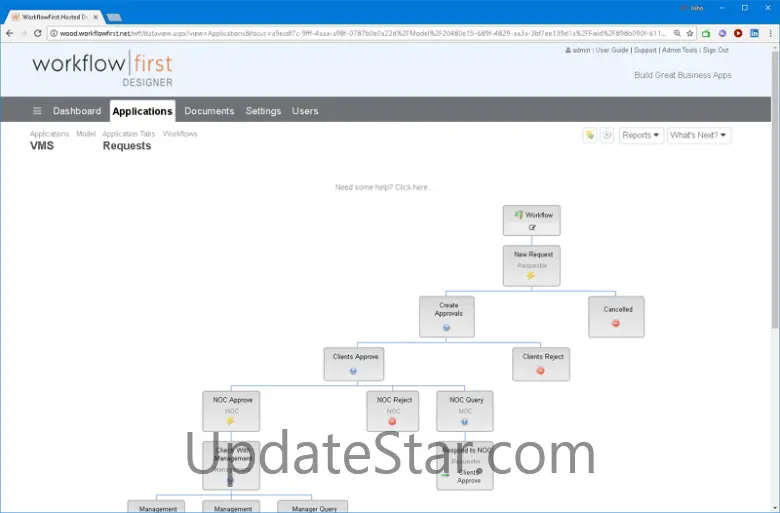Click the yellow tags icon button
The image size is (780, 513).
[590, 135]
